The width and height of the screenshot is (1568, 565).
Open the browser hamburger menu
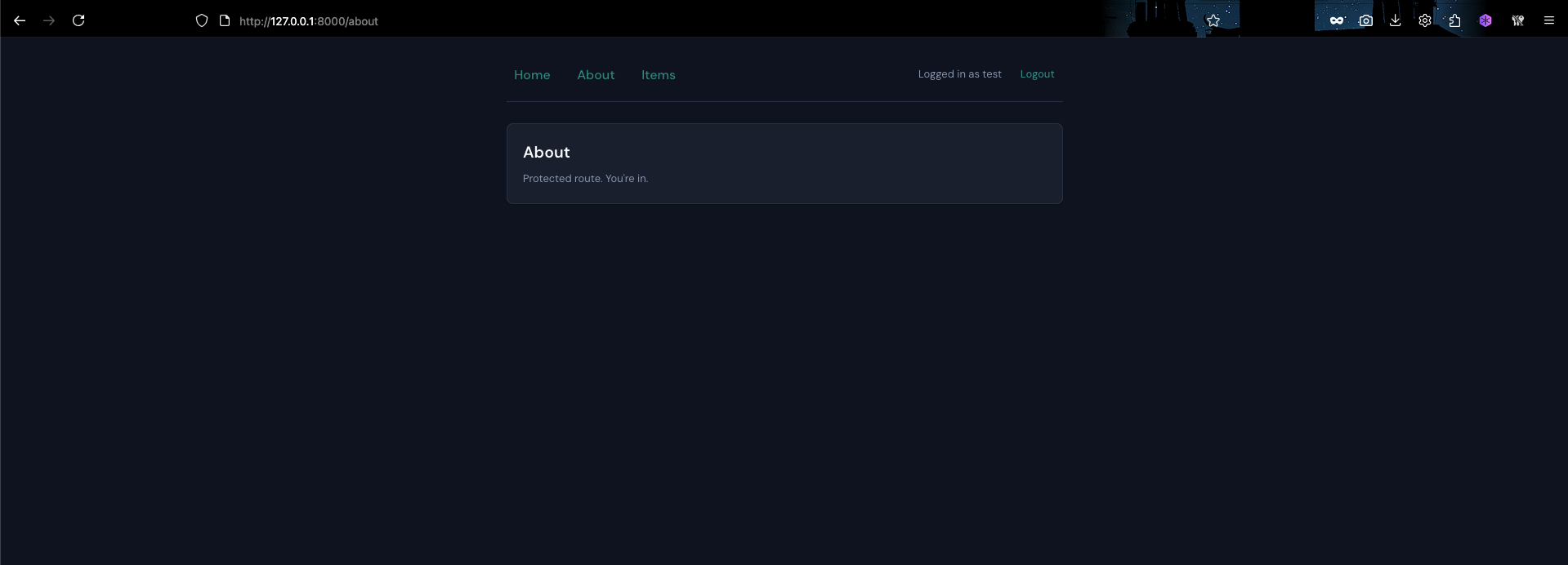[1549, 20]
